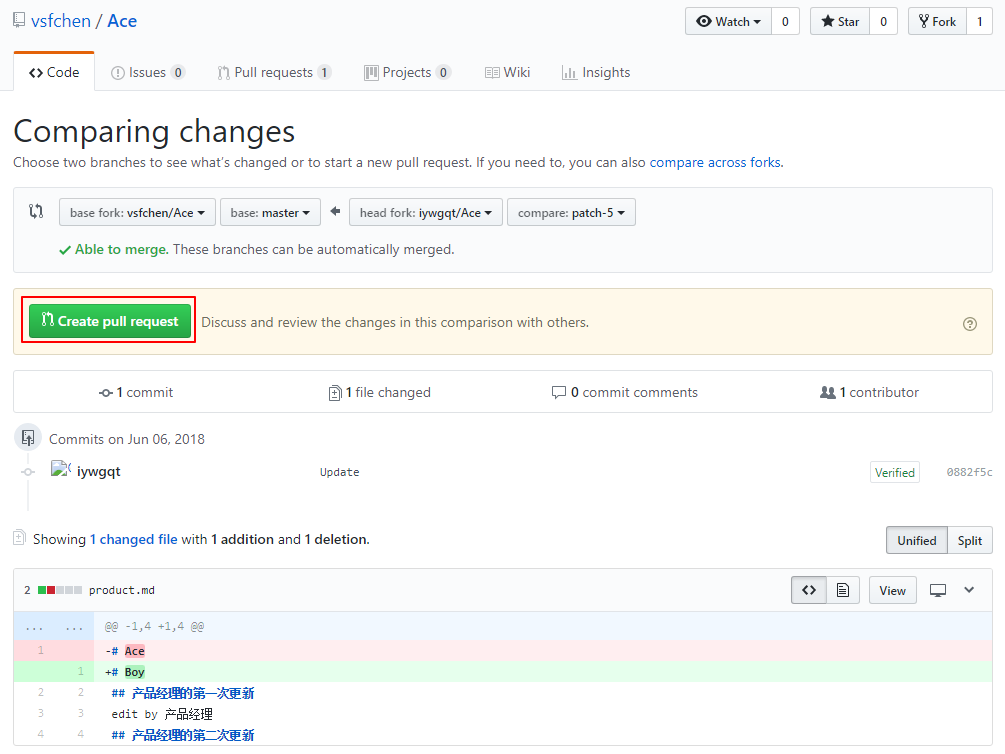Switch to Unified diff view
Image resolution: width=1005 pixels, height=754 pixels.
pos(916,540)
